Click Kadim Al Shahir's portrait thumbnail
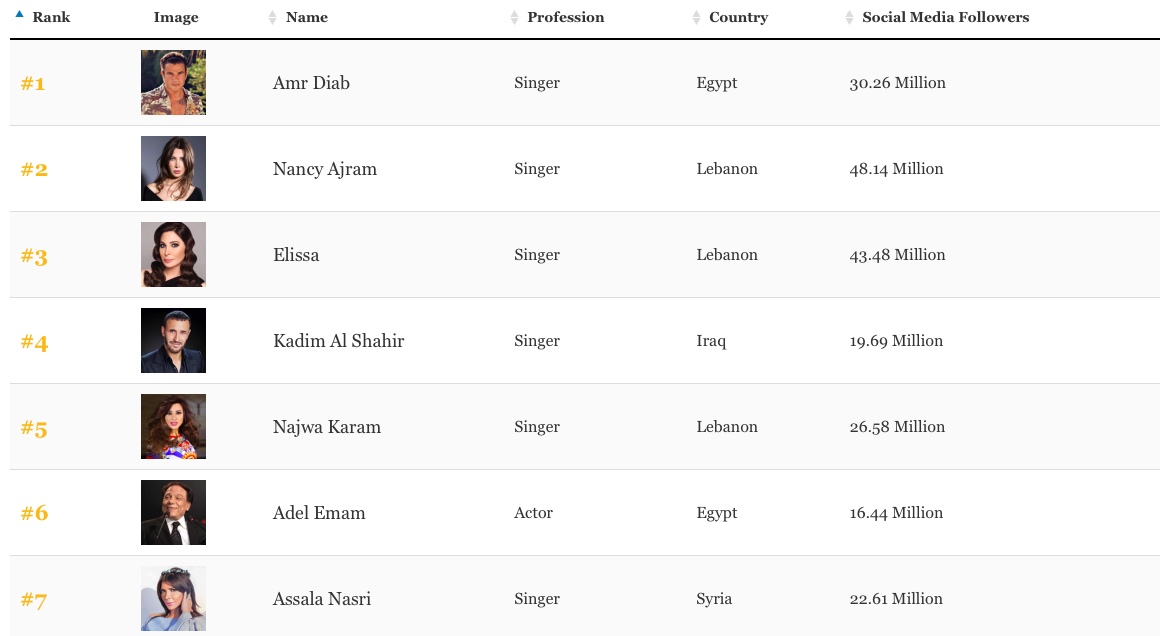The width and height of the screenshot is (1169, 636). pyautogui.click(x=173, y=341)
